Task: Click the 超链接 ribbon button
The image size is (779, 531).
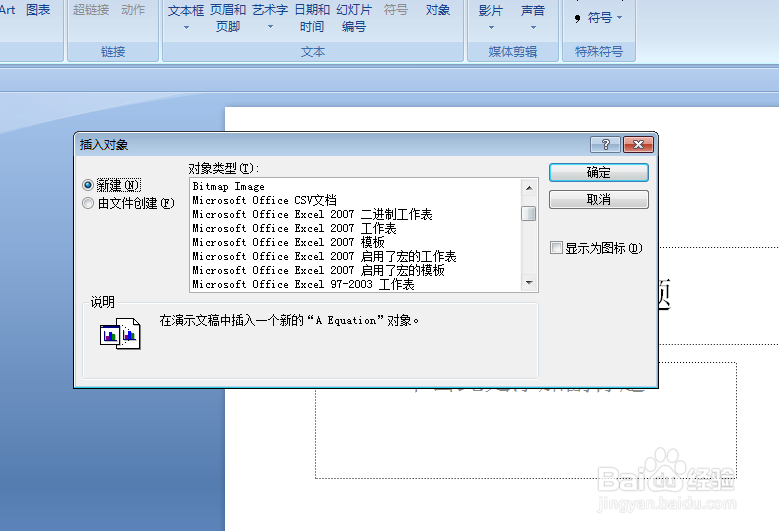Action: (91, 10)
